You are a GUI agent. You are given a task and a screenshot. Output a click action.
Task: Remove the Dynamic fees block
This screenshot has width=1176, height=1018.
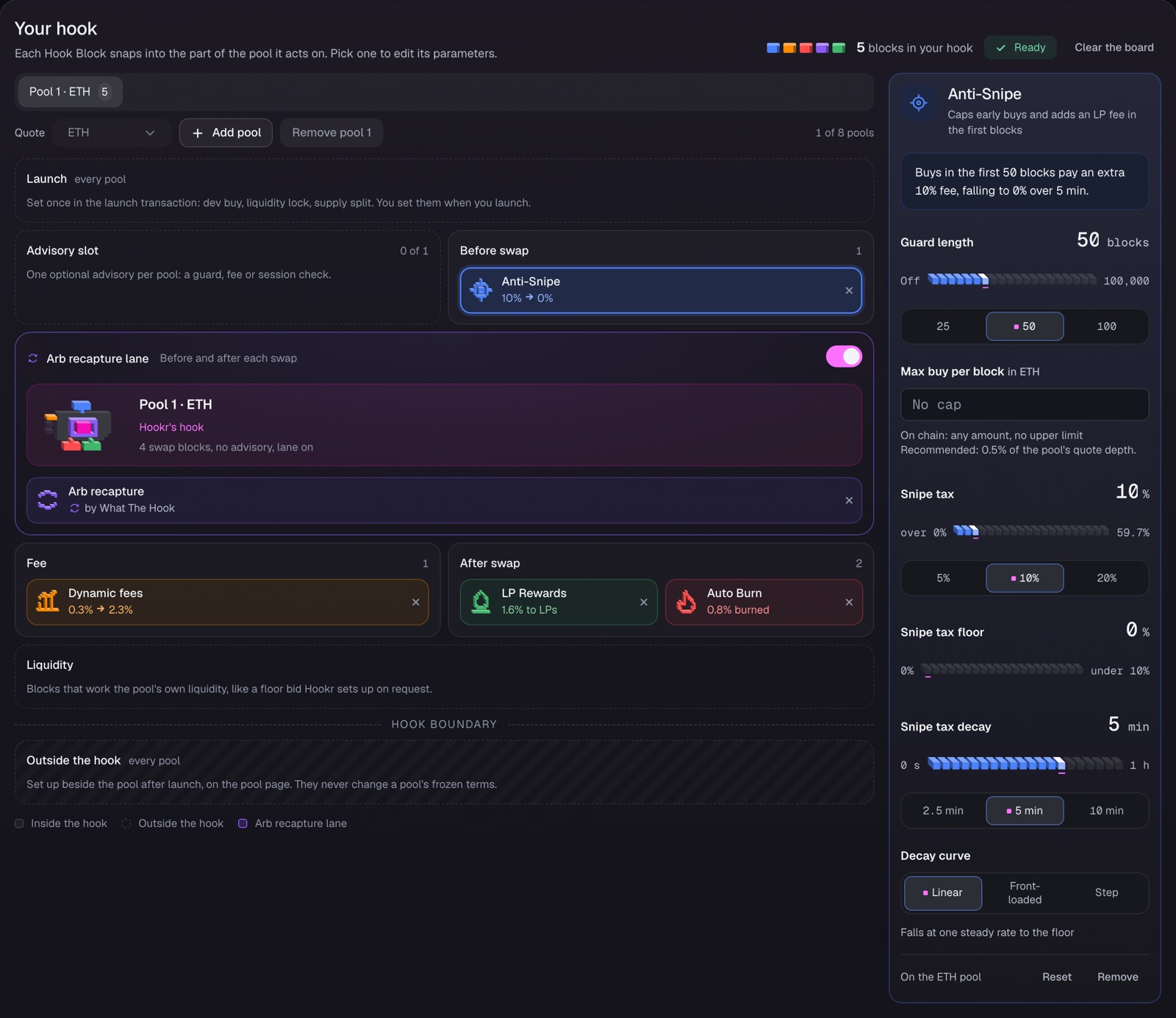[x=416, y=602]
